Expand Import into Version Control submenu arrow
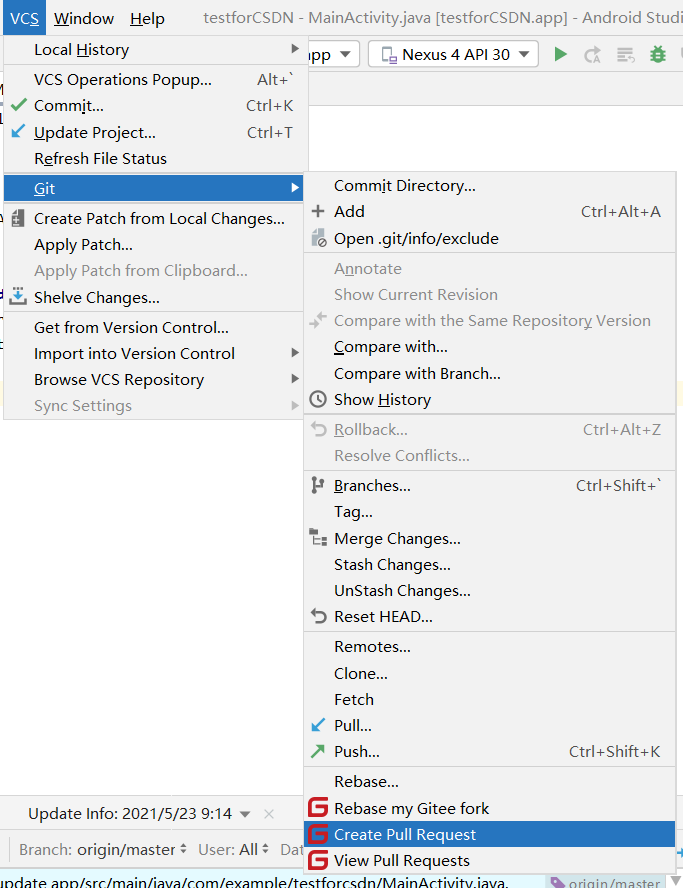The width and height of the screenshot is (683, 888). click(294, 353)
